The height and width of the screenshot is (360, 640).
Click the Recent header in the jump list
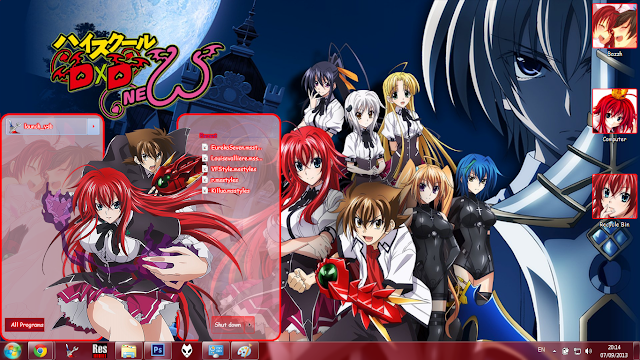tap(208, 135)
